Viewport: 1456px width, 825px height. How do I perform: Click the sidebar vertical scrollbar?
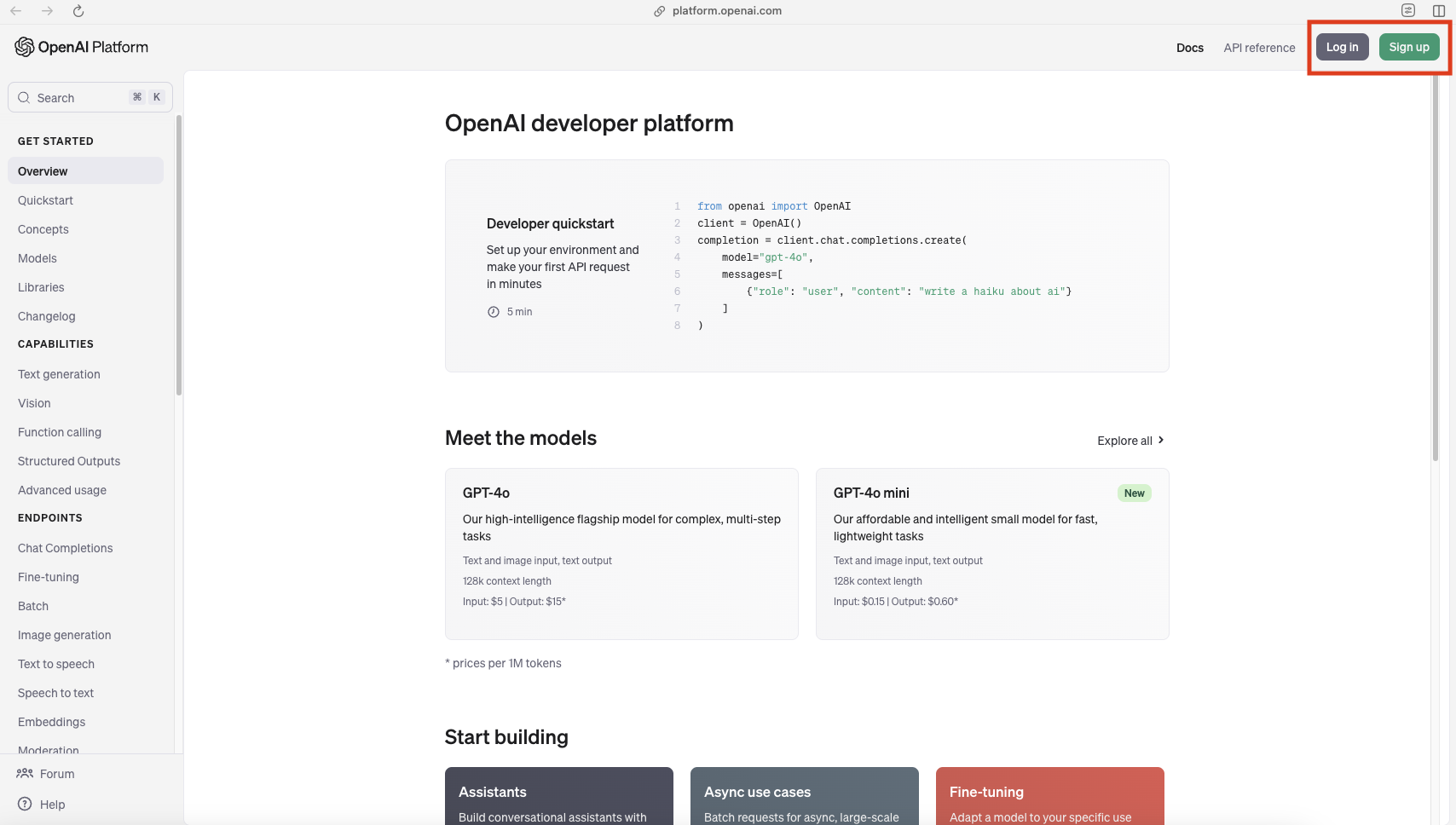[x=179, y=256]
